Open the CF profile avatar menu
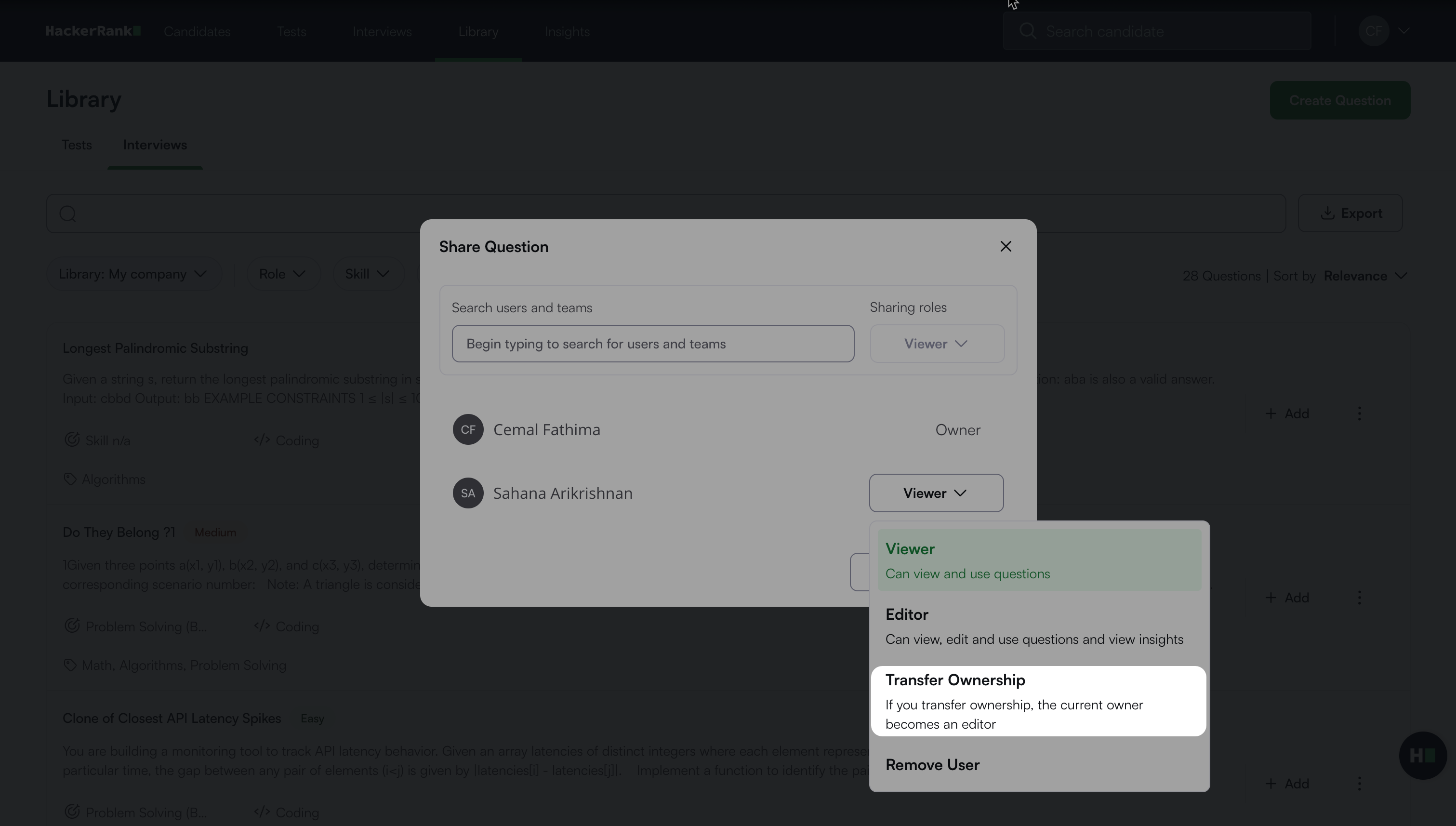The height and width of the screenshot is (826, 1456). pos(1373,31)
